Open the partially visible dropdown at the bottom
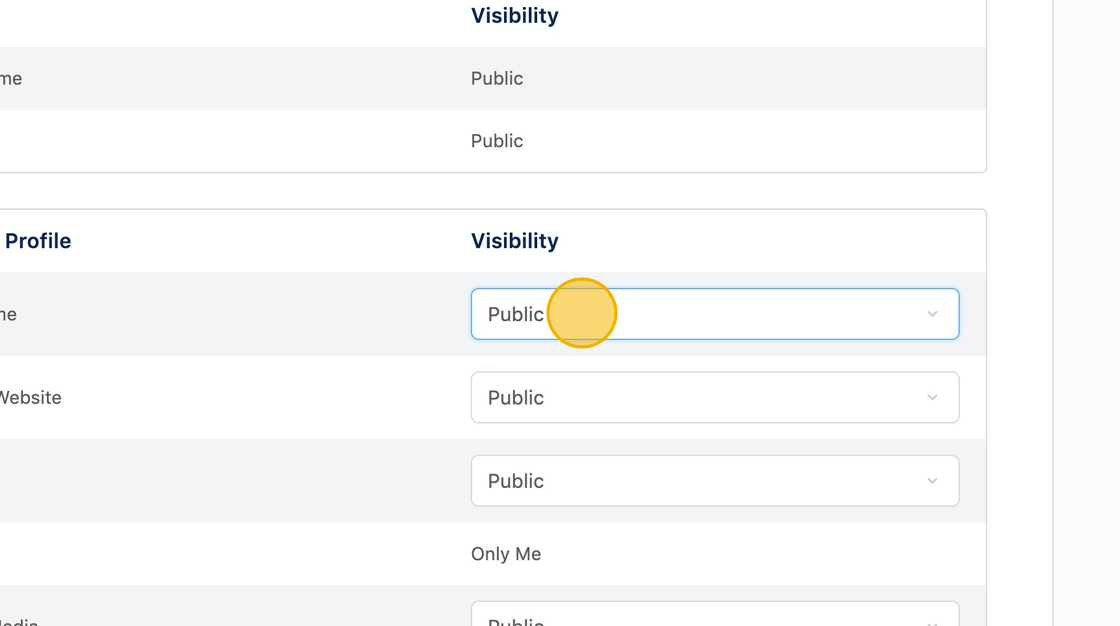Screen dimensions: 1120x626 click(x=714, y=616)
